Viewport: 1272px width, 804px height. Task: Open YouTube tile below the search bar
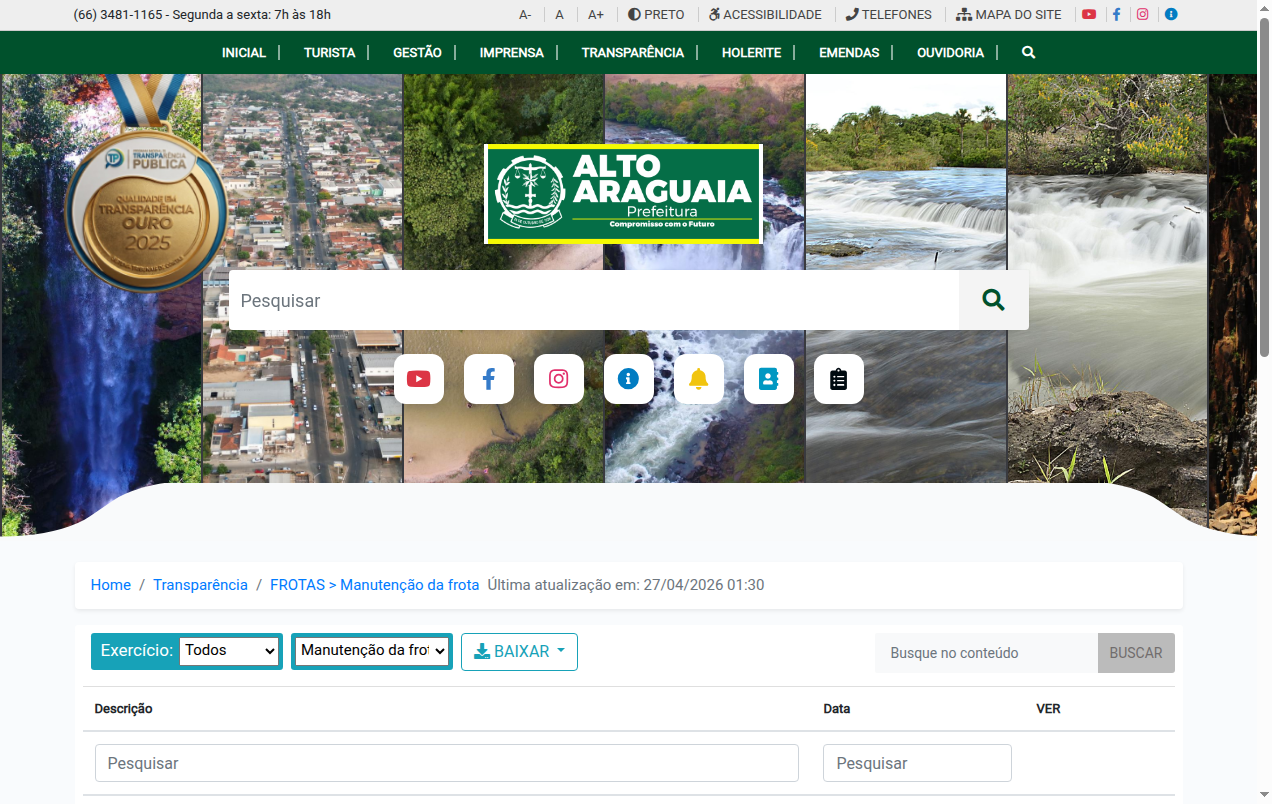[x=419, y=379]
